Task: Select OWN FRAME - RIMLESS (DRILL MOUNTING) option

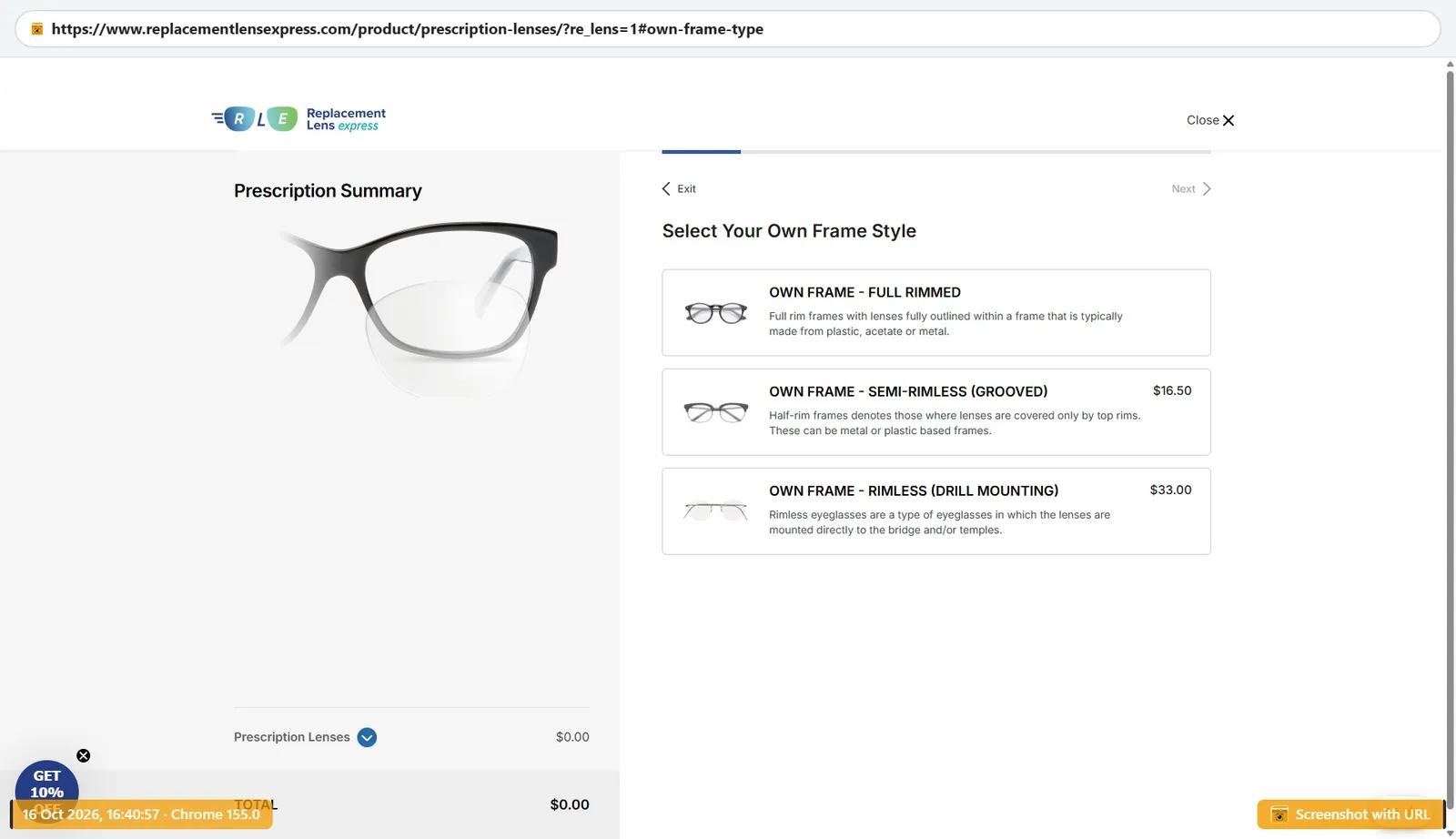Action: click(935, 510)
